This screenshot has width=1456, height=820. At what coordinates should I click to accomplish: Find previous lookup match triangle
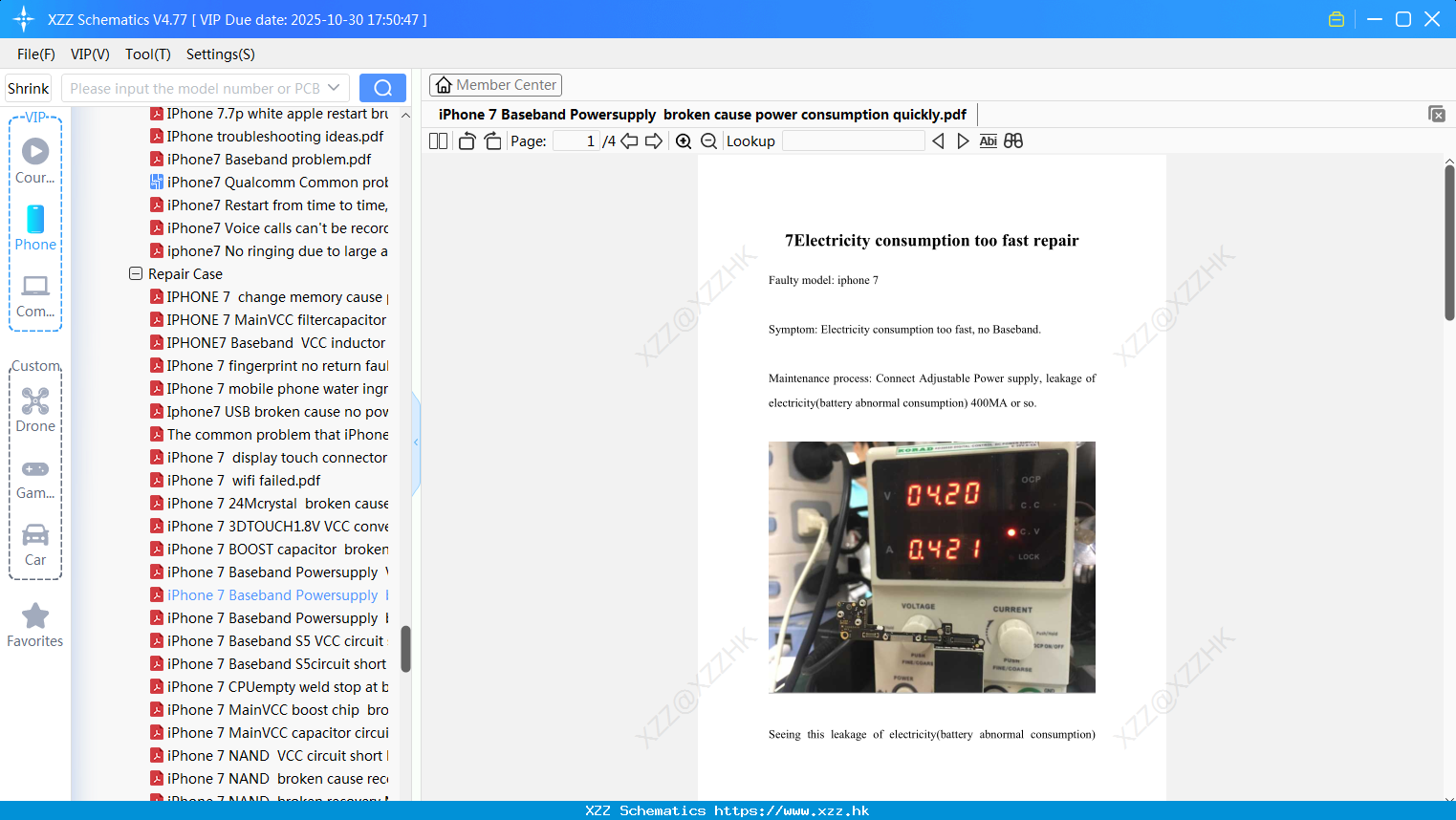tap(938, 141)
